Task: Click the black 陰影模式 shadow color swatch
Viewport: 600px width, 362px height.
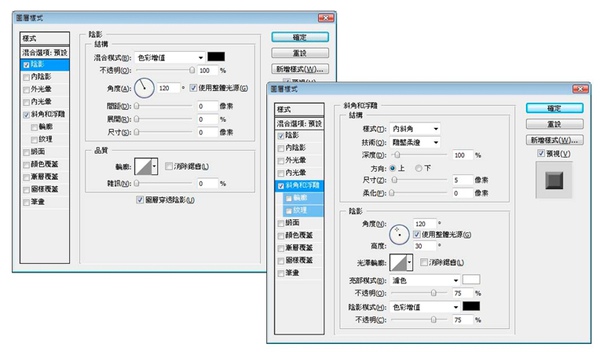Action: tap(471, 307)
